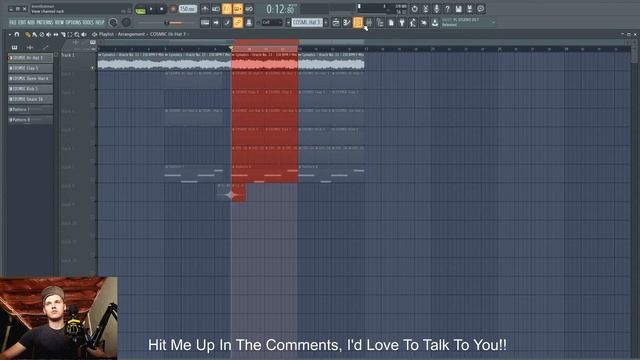This screenshot has width=640, height=360.
Task: Open the ADD menu
Action: coord(31,22)
